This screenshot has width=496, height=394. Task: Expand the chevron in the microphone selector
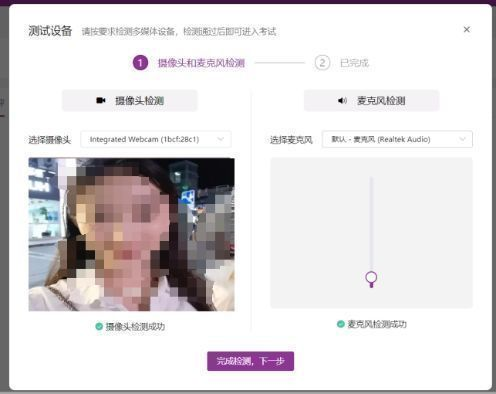462,139
